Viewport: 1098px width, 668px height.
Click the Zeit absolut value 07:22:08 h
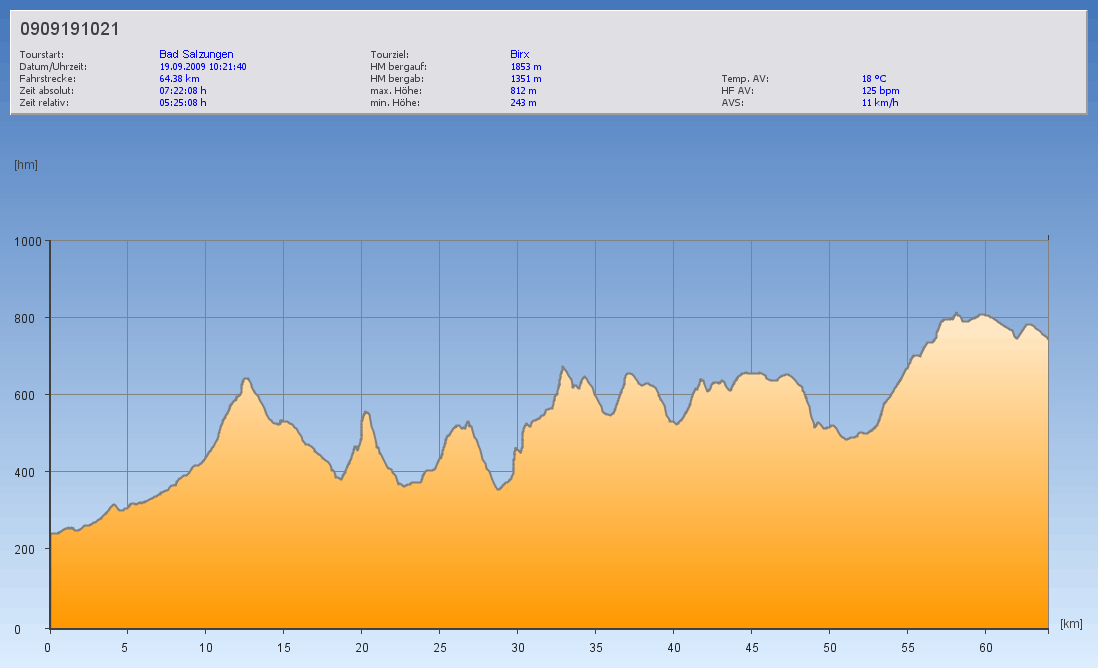[183, 90]
